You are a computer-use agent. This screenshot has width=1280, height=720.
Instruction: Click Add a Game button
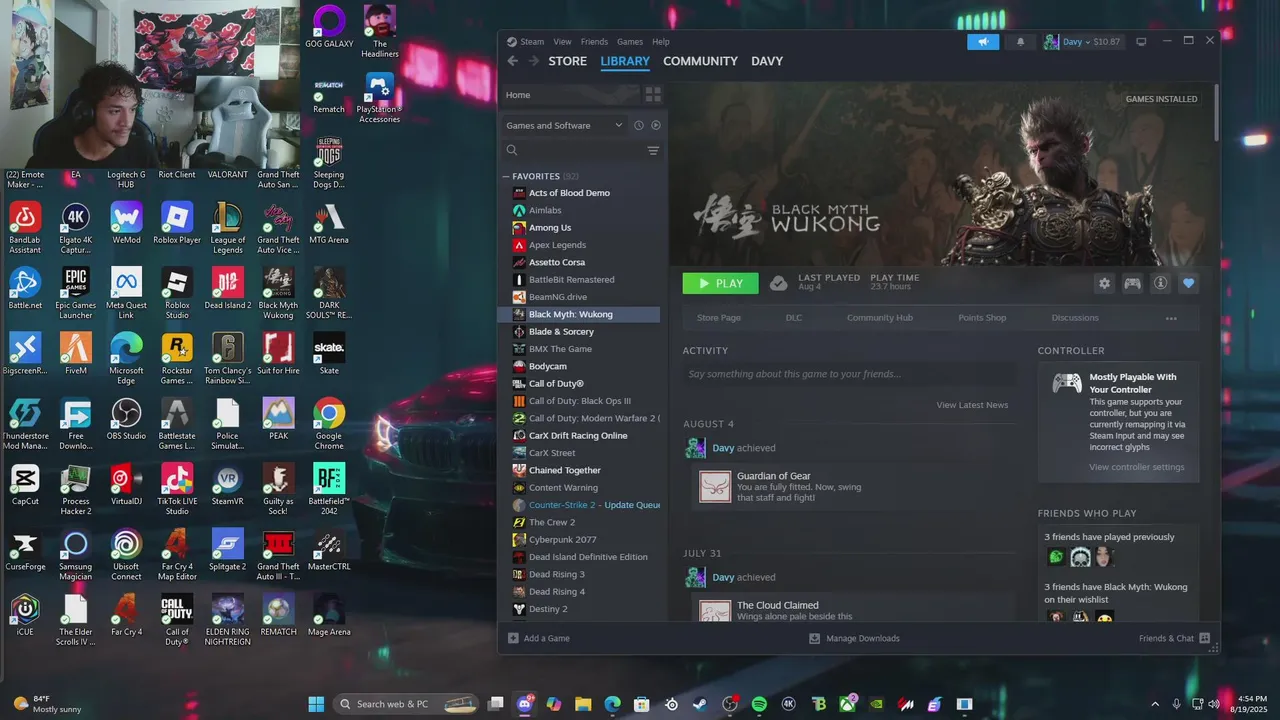(x=539, y=638)
